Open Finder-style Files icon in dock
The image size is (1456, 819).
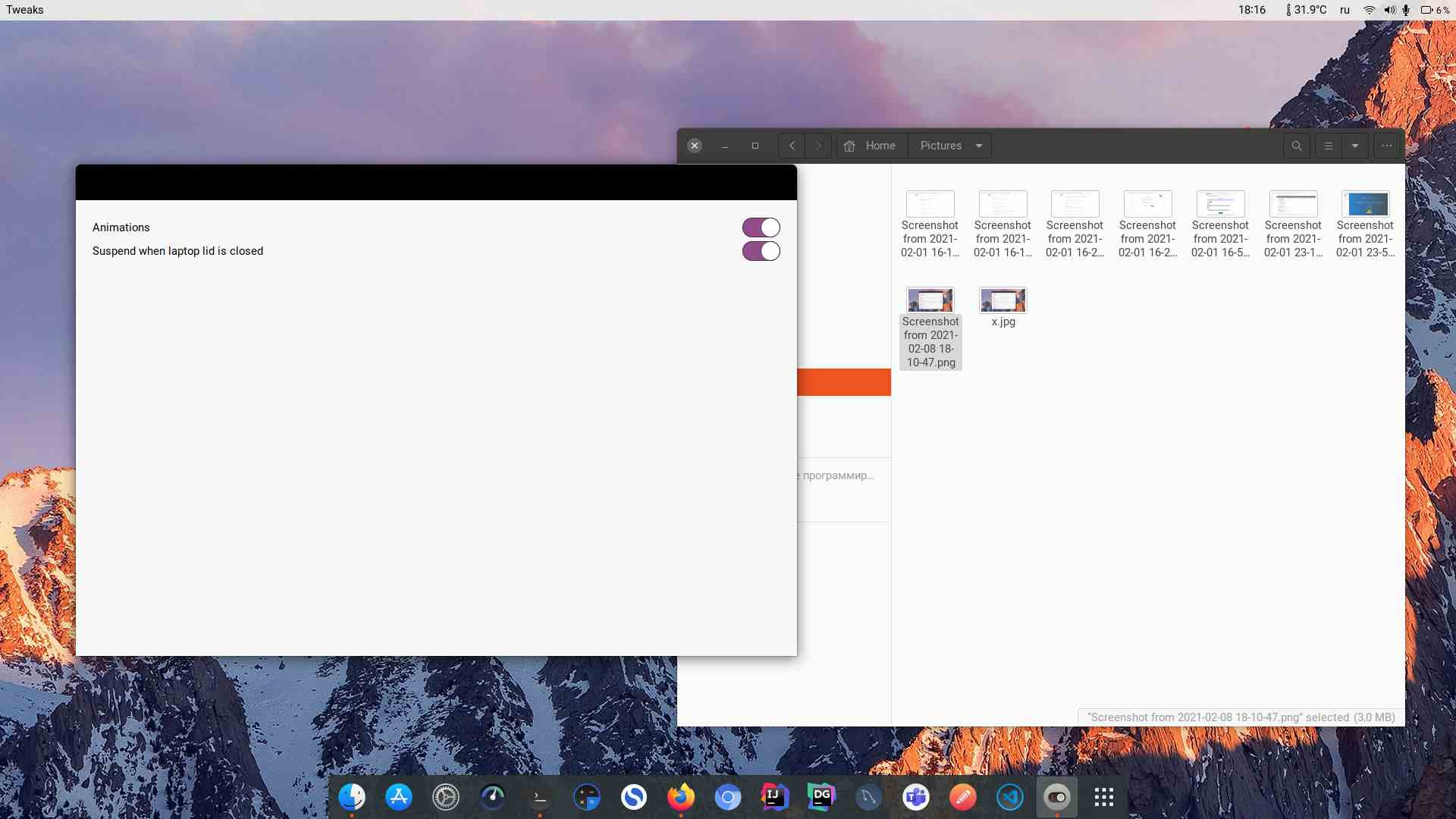point(352,797)
